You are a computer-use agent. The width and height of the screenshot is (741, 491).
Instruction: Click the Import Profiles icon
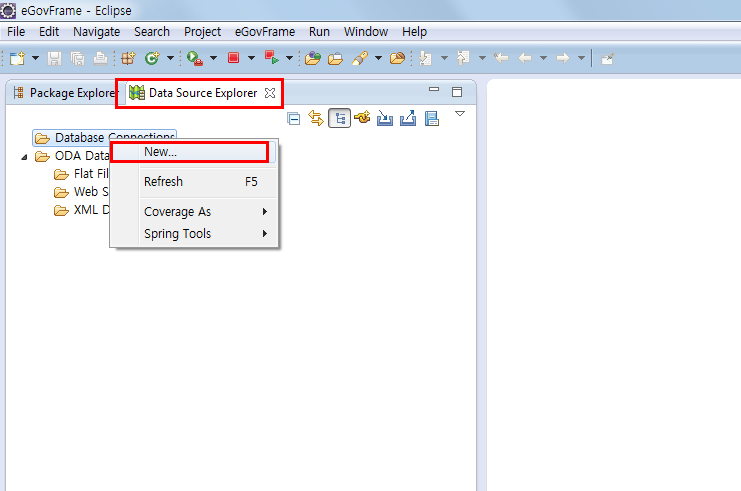385,118
